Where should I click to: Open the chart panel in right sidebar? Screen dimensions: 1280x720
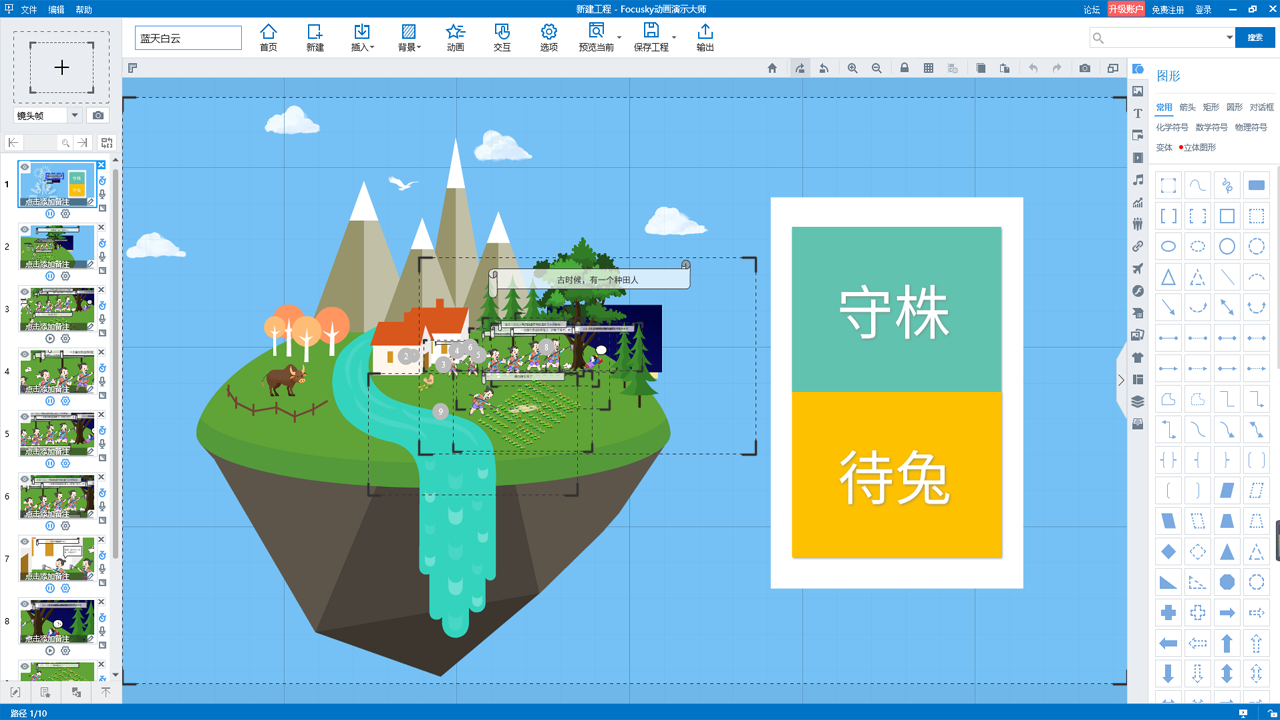pyautogui.click(x=1138, y=202)
